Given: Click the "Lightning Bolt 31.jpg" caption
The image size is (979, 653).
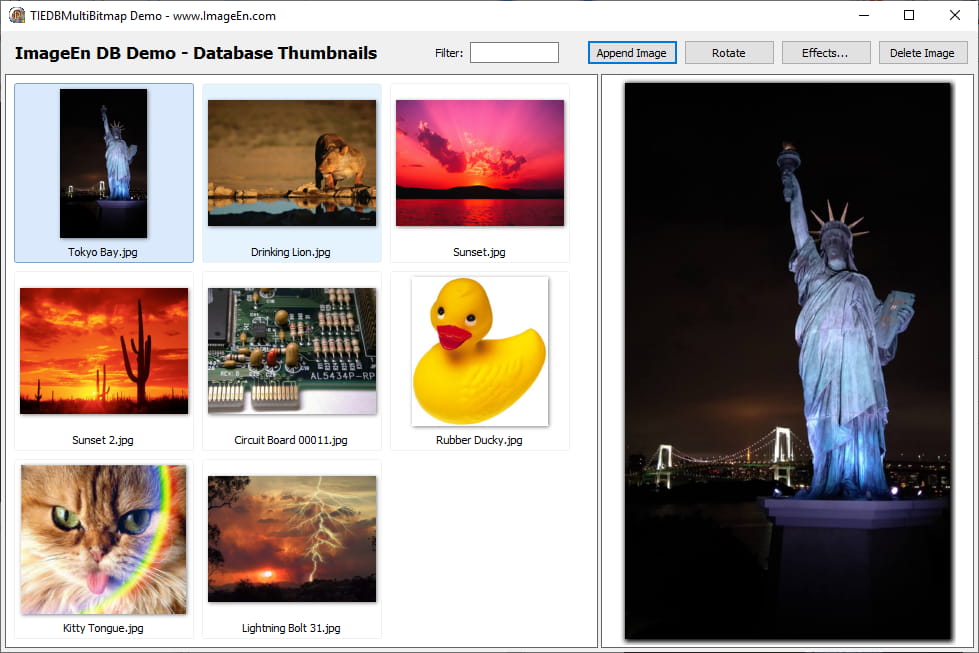Looking at the screenshot, I should point(291,628).
